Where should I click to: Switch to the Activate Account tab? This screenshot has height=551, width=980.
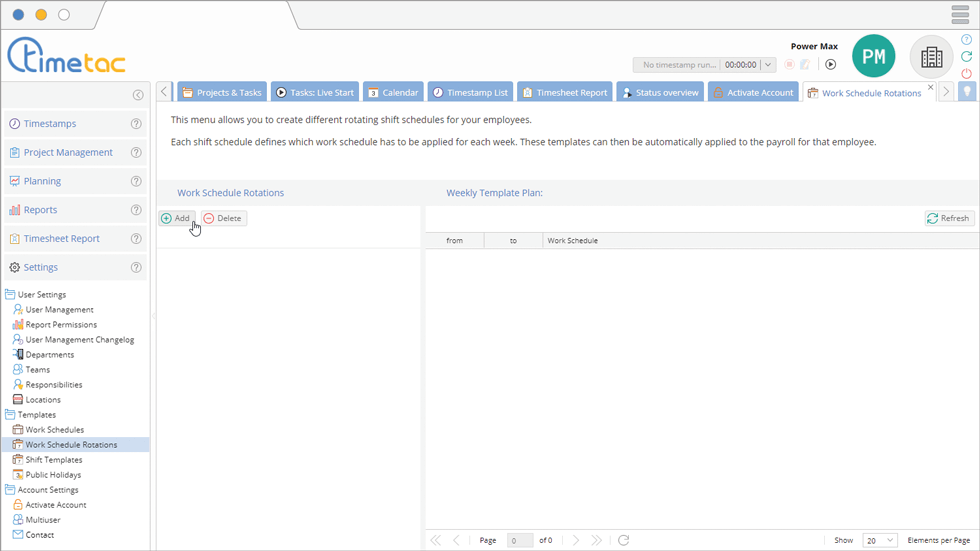click(x=753, y=92)
